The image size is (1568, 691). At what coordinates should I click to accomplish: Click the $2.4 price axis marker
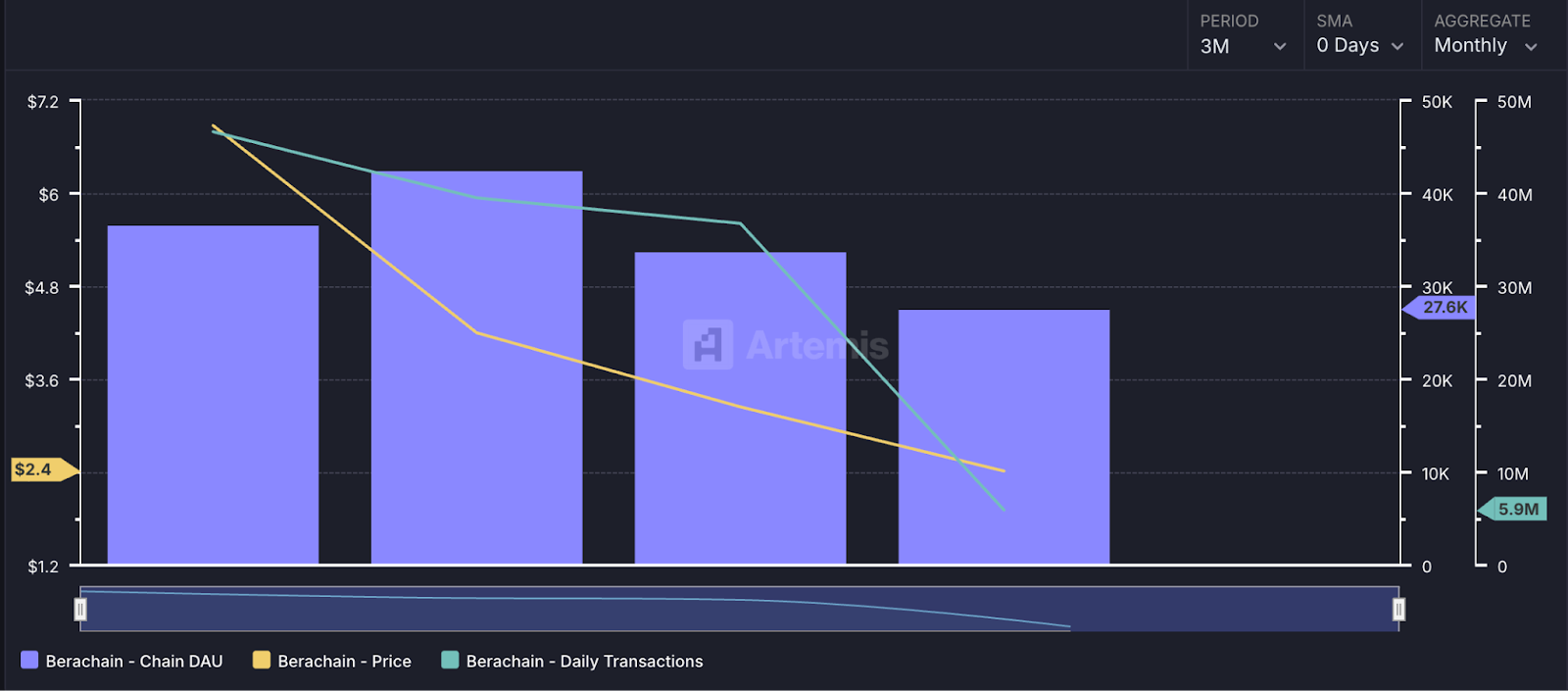pyautogui.click(x=43, y=469)
